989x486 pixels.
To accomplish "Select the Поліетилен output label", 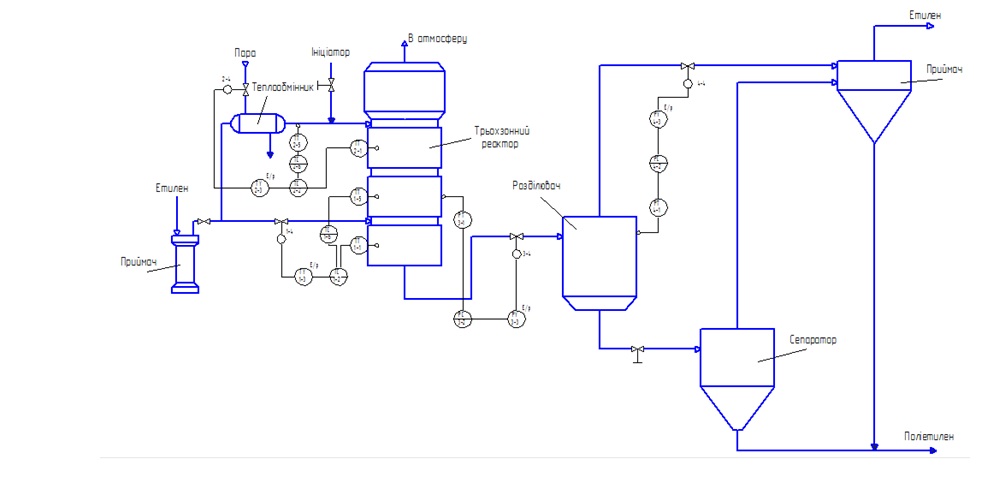I will [x=928, y=436].
